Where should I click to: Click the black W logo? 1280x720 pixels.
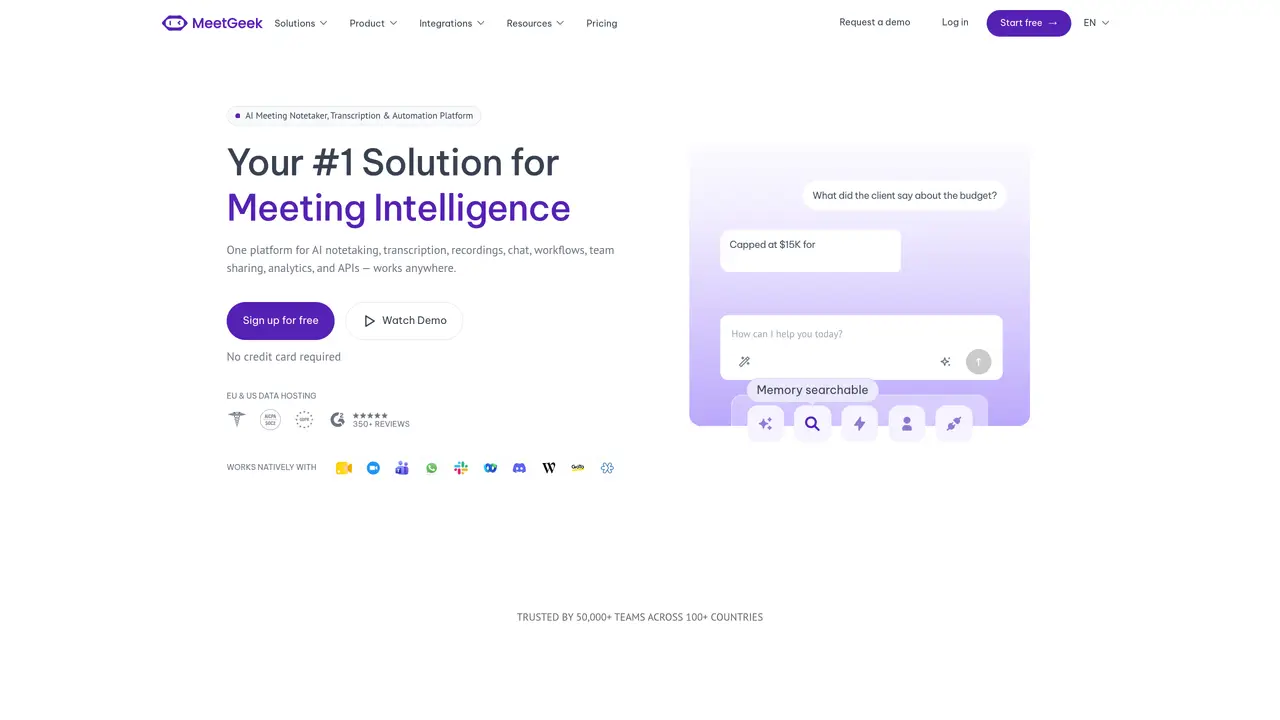click(549, 468)
